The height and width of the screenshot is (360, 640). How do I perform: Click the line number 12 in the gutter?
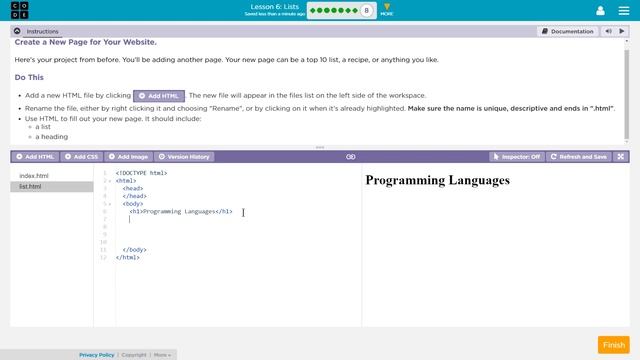click(103, 258)
